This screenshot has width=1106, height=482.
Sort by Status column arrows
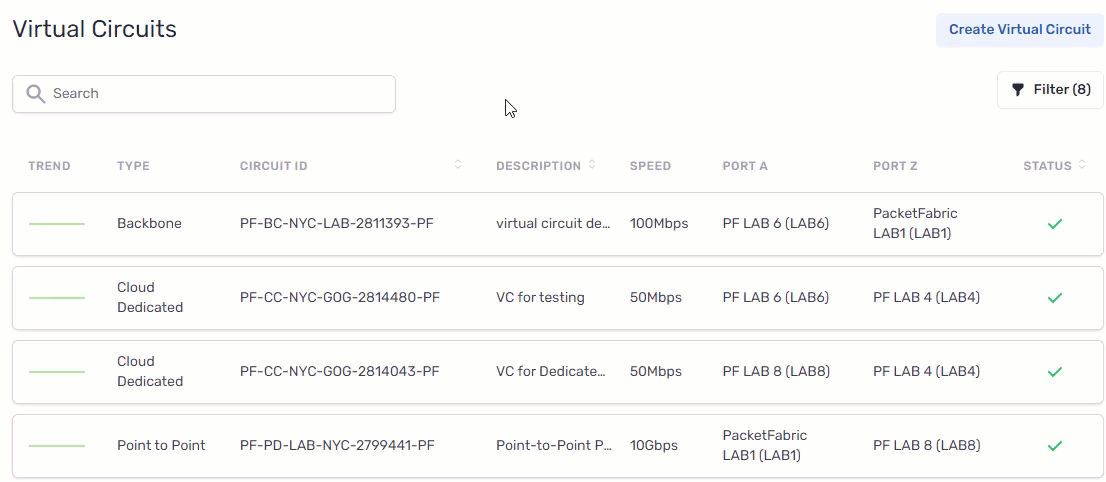click(x=1083, y=165)
